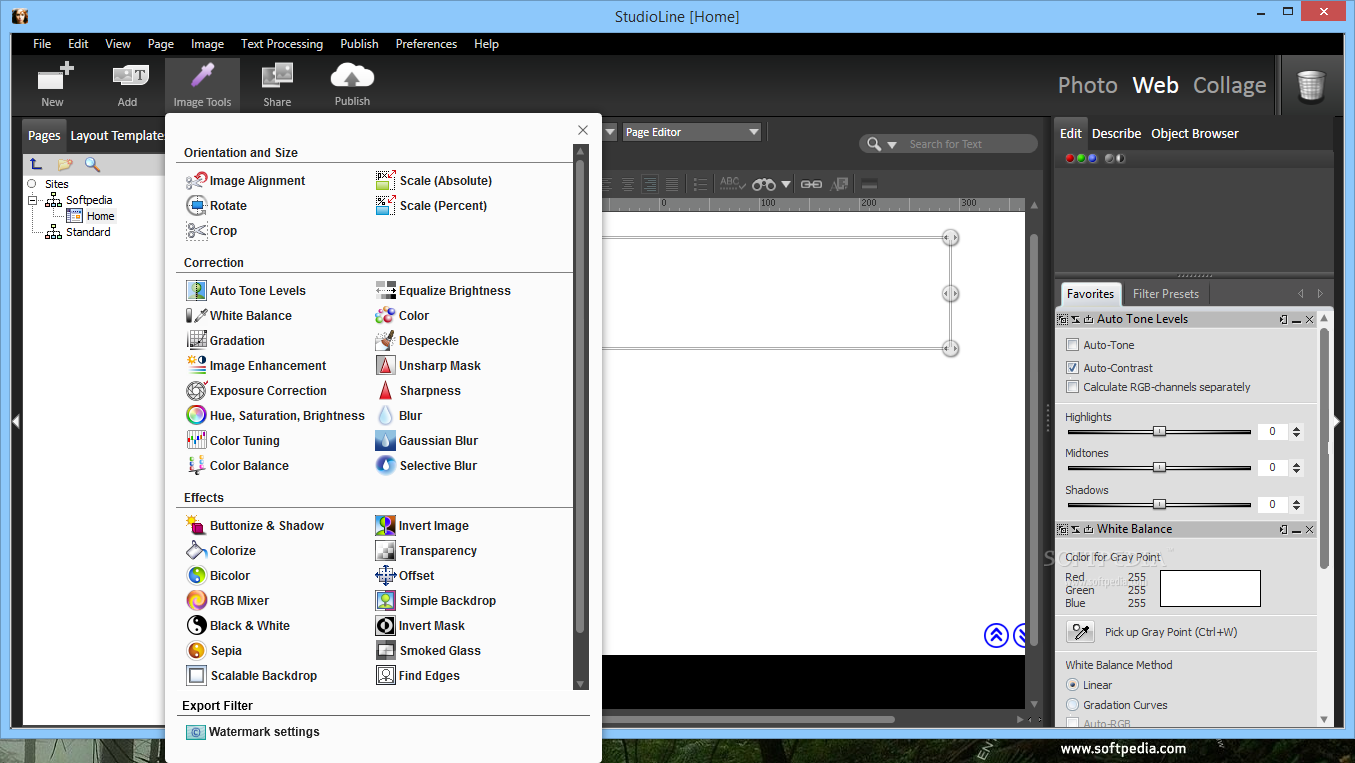Open the Image Alignment tool
The width and height of the screenshot is (1355, 763).
click(x=246, y=181)
